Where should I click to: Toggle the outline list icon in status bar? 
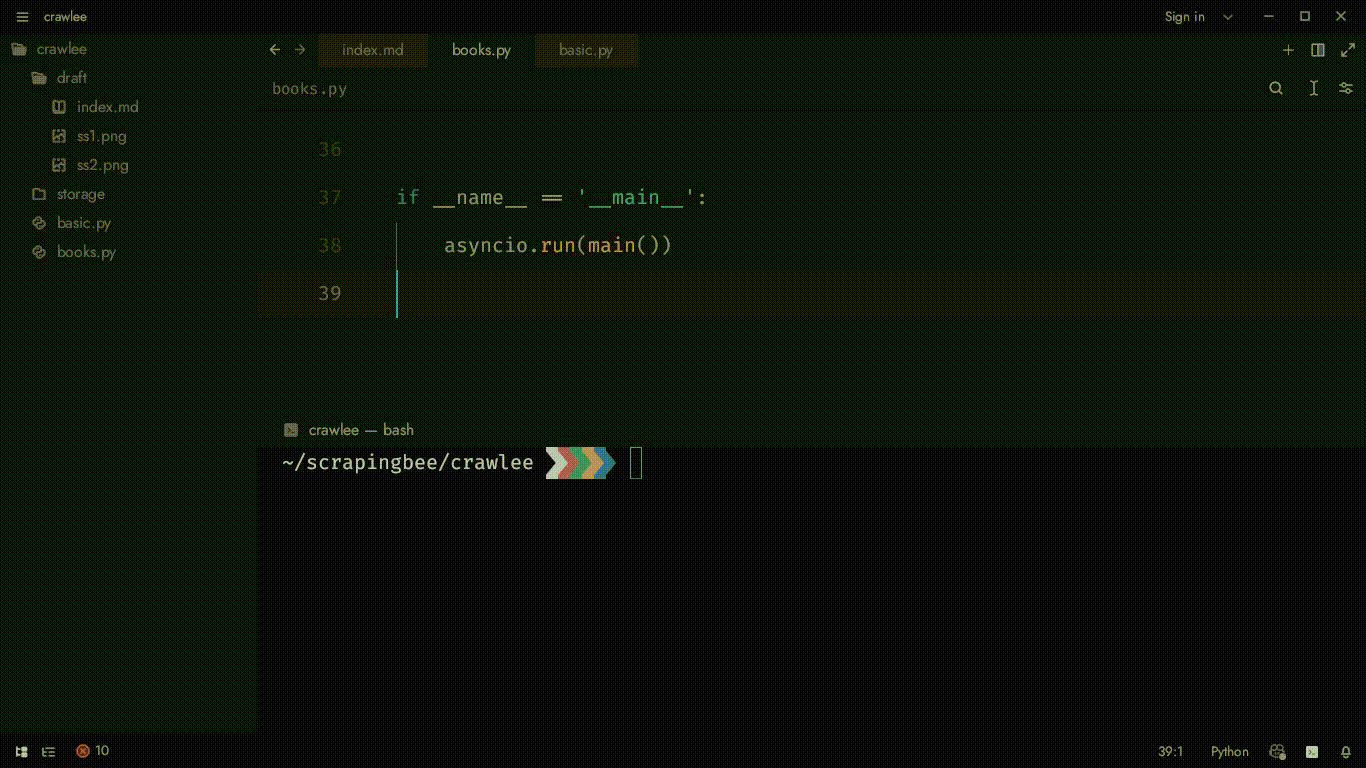coord(48,752)
